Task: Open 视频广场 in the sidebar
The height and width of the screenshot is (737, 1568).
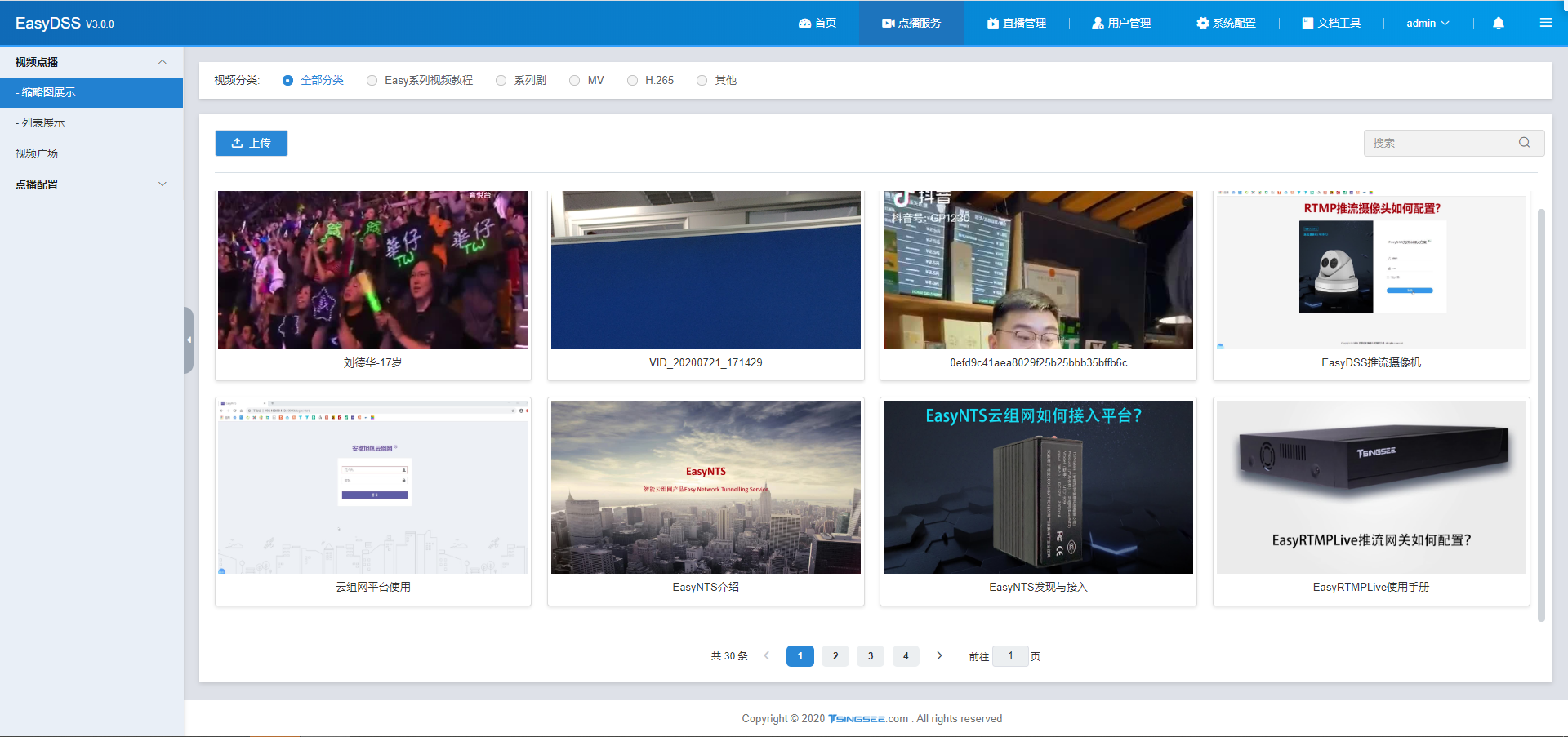Action: click(91, 153)
